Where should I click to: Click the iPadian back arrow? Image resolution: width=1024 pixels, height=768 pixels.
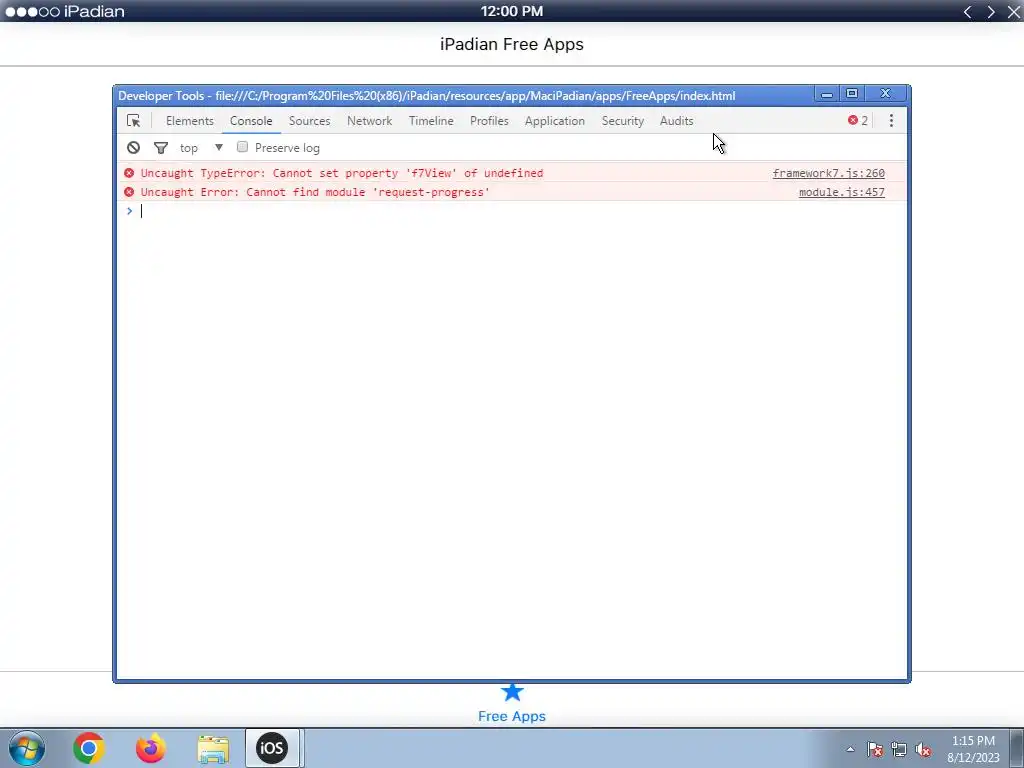[968, 12]
